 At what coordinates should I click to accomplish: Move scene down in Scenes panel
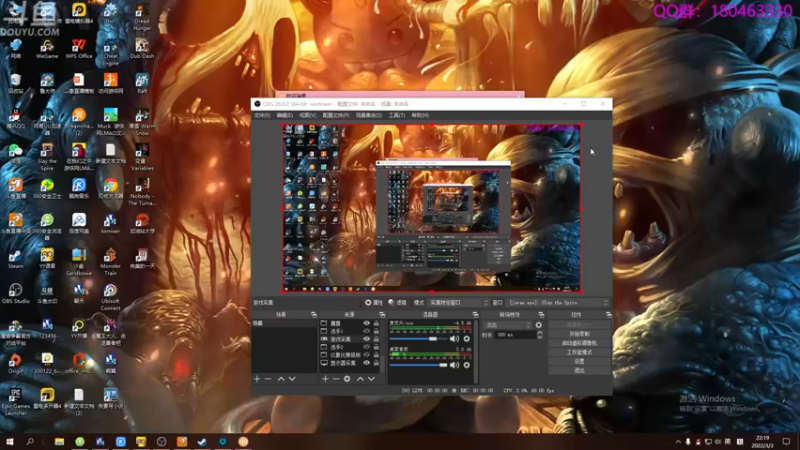pos(292,379)
